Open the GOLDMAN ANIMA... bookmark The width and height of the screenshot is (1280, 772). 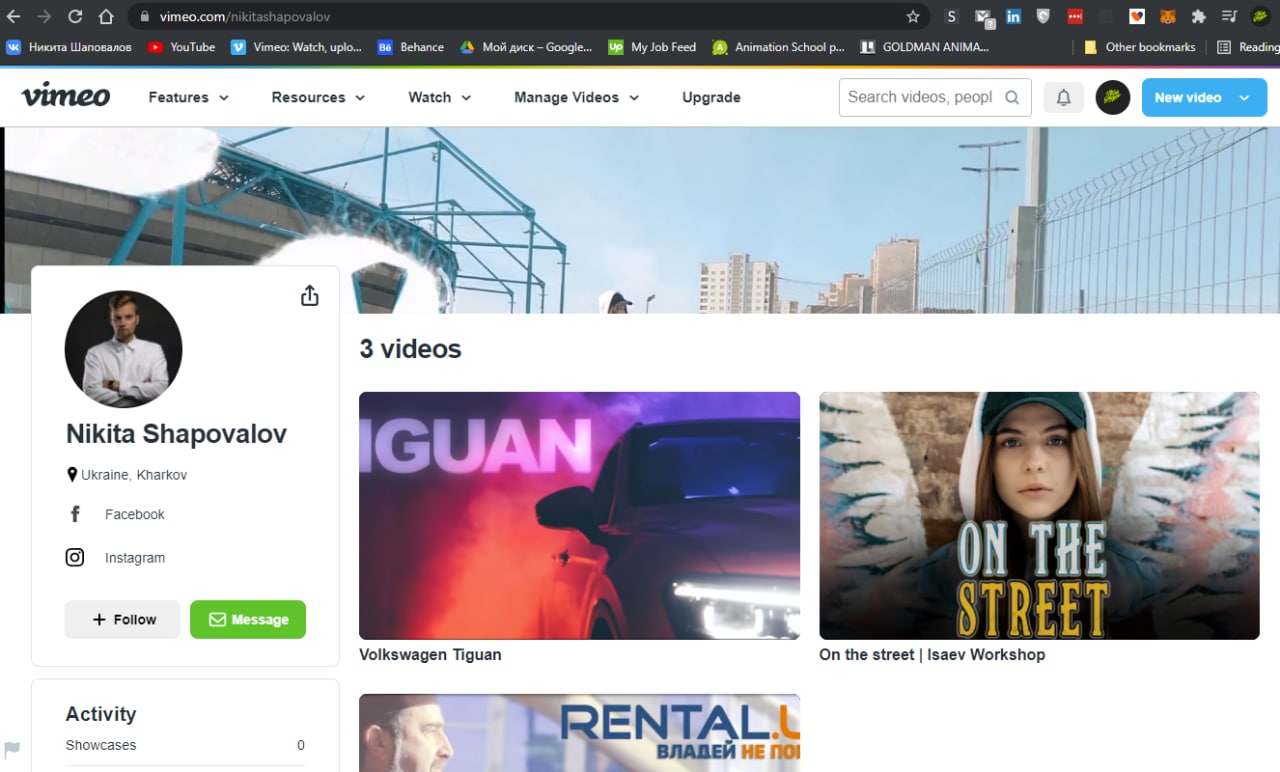click(926, 47)
